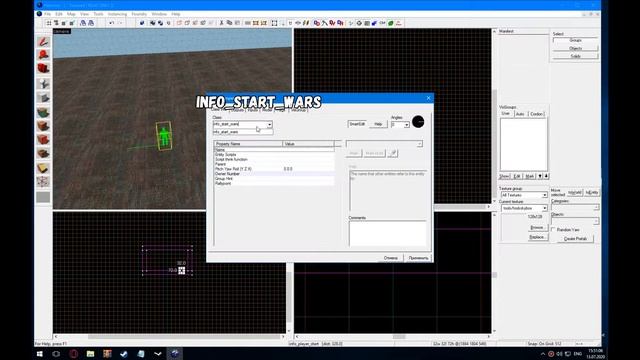Click the Undo toolbar icon
This screenshot has width=640, height=360.
tap(111, 23)
